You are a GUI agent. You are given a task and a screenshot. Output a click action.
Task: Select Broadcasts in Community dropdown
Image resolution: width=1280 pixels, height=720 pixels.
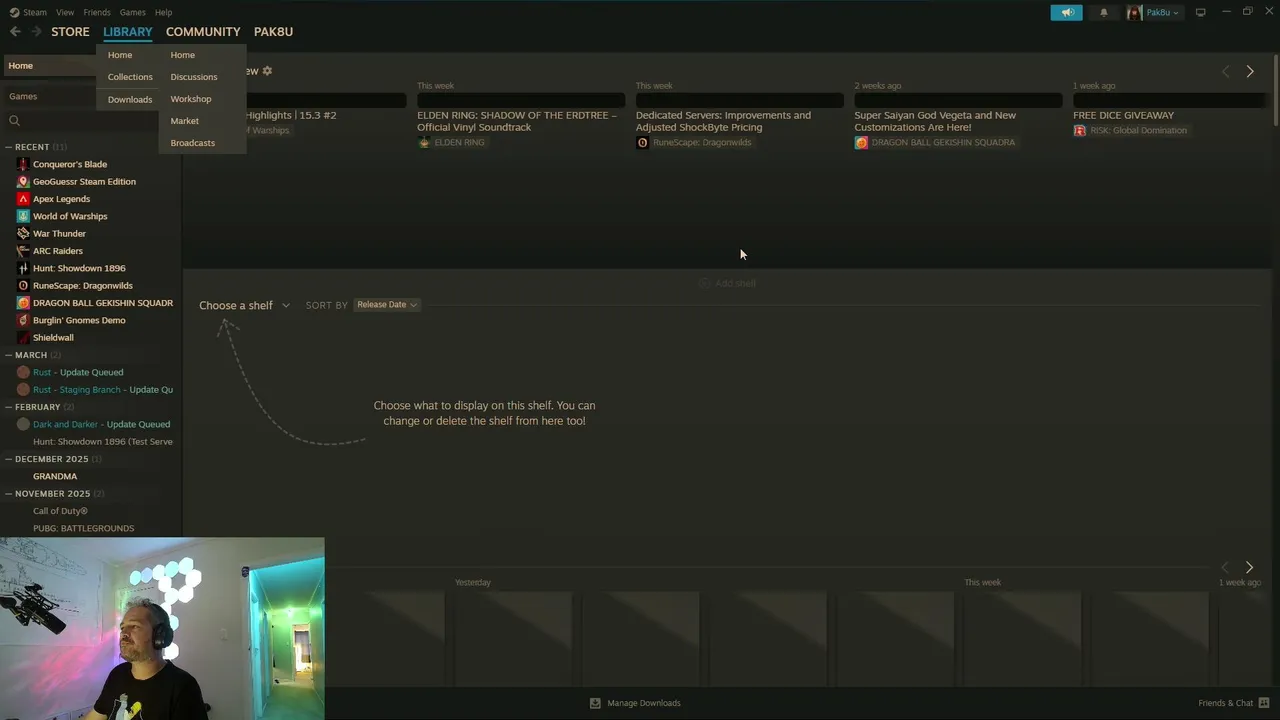coord(193,143)
